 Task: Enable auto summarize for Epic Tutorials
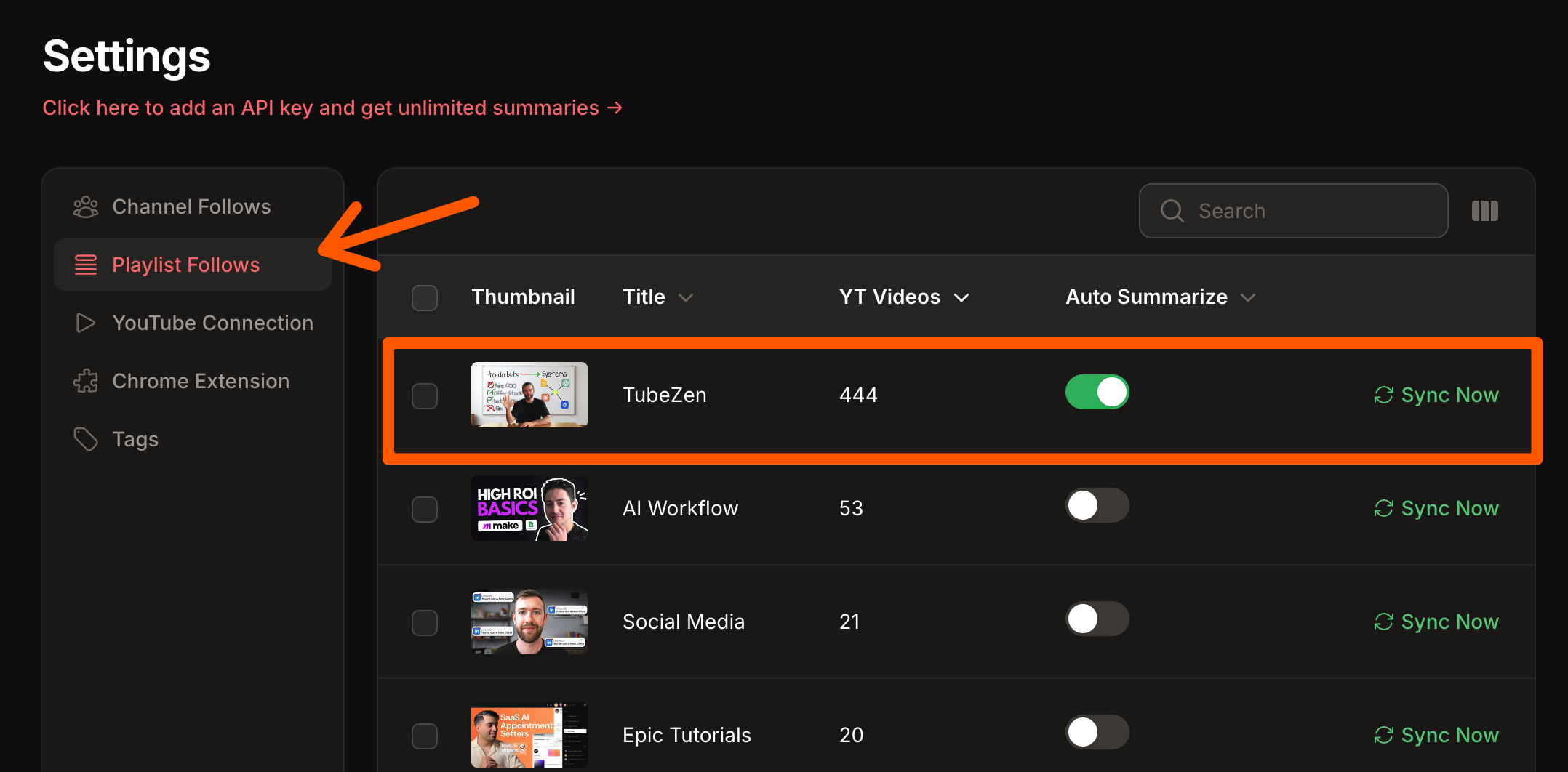pyautogui.click(x=1097, y=732)
